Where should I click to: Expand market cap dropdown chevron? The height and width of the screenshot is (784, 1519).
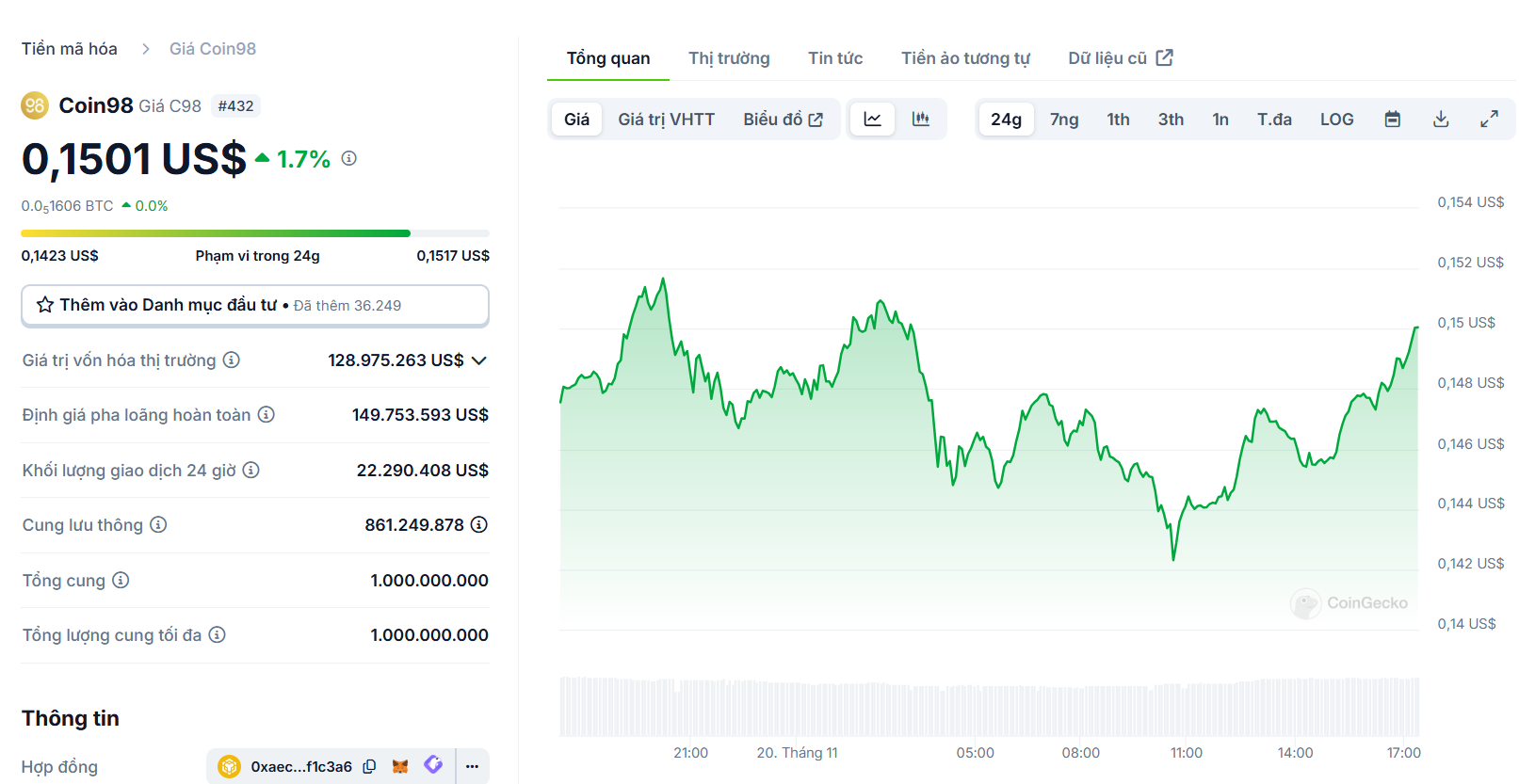pos(479,360)
